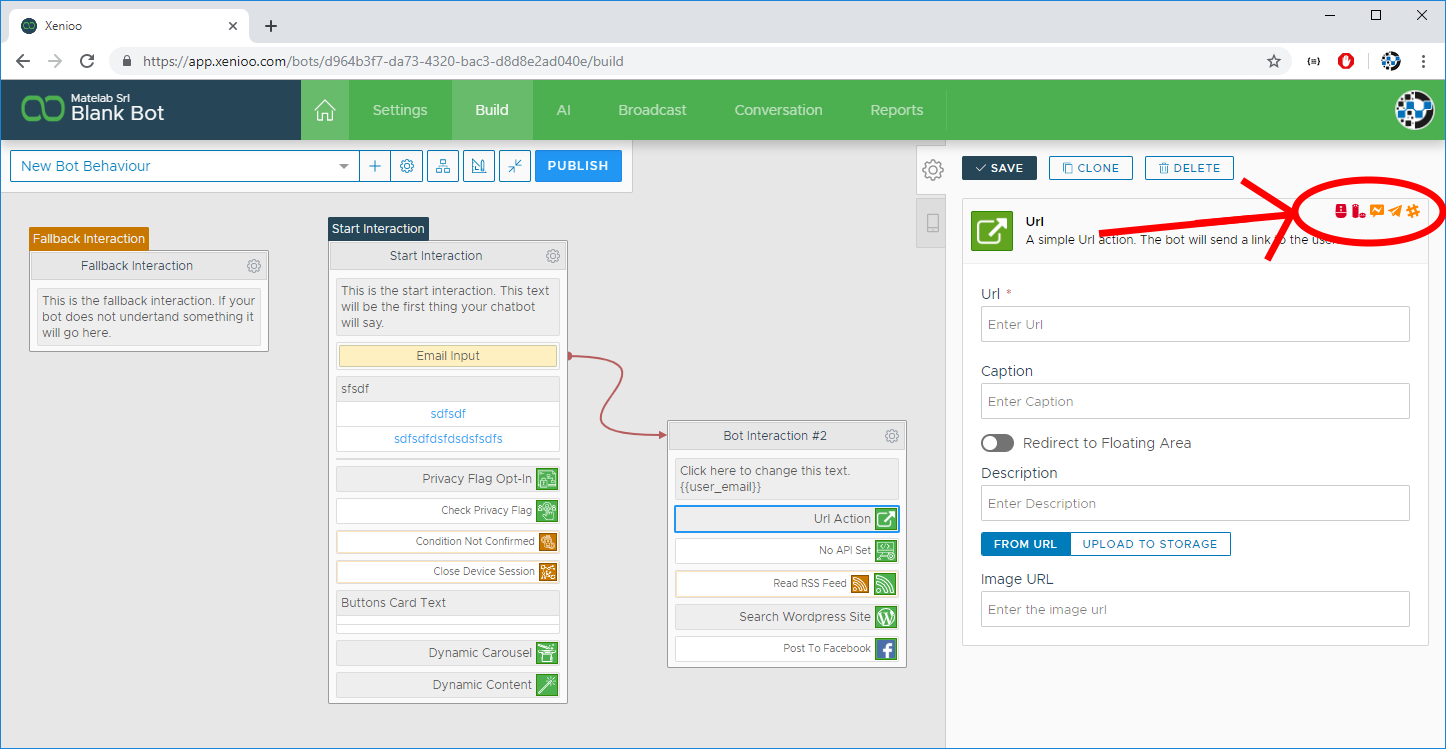
Task: Open the mobile preview side tab
Action: [x=932, y=223]
